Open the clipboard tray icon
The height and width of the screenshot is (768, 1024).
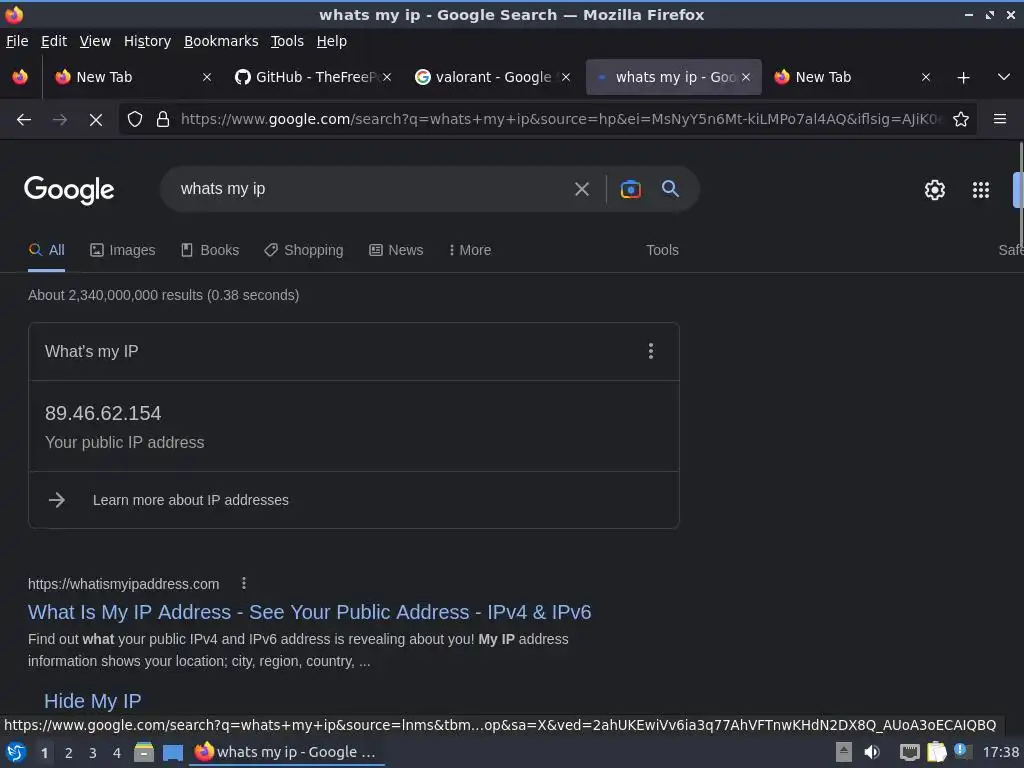pyautogui.click(x=936, y=752)
